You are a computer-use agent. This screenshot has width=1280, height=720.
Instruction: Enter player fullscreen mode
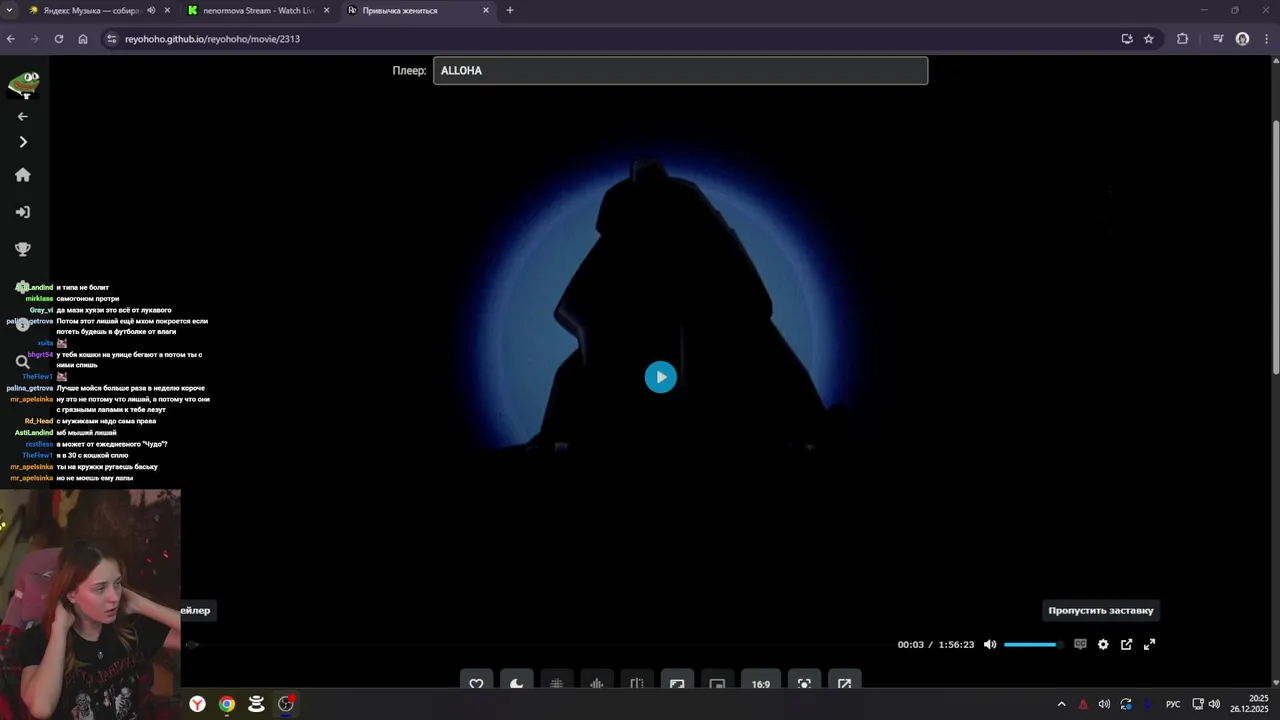[x=1149, y=645]
